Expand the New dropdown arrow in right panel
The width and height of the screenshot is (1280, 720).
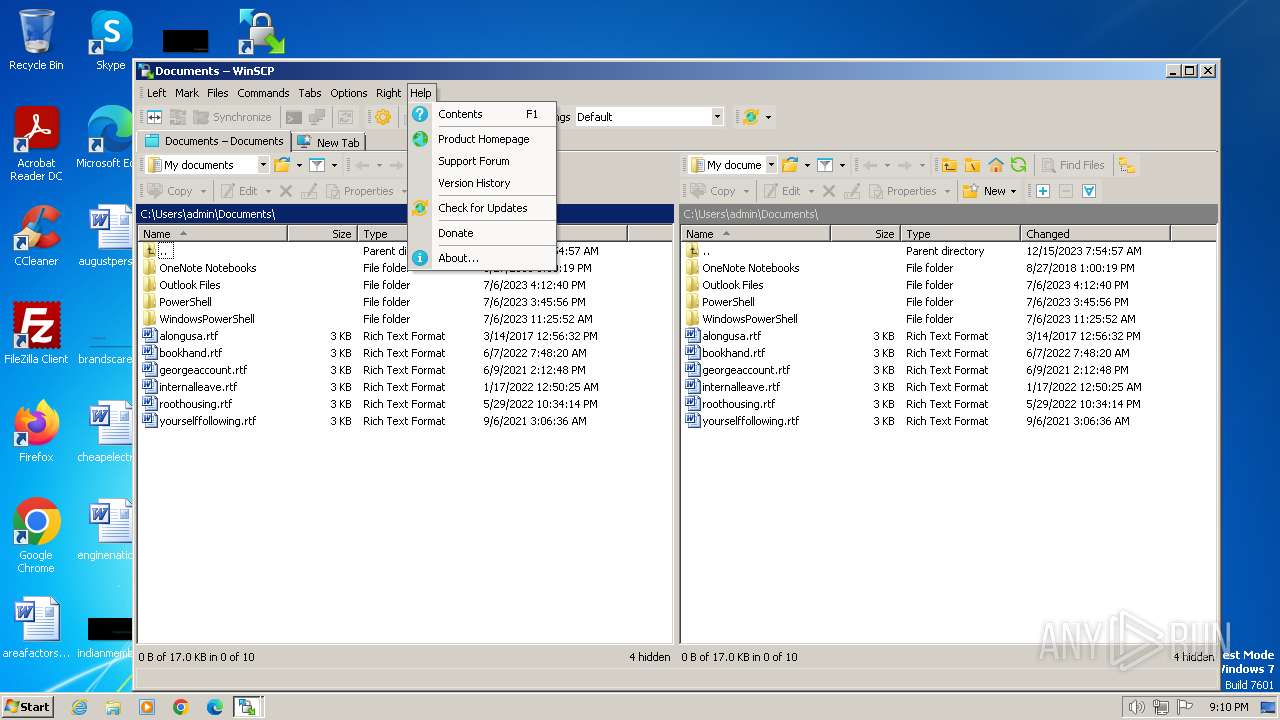(x=1013, y=191)
